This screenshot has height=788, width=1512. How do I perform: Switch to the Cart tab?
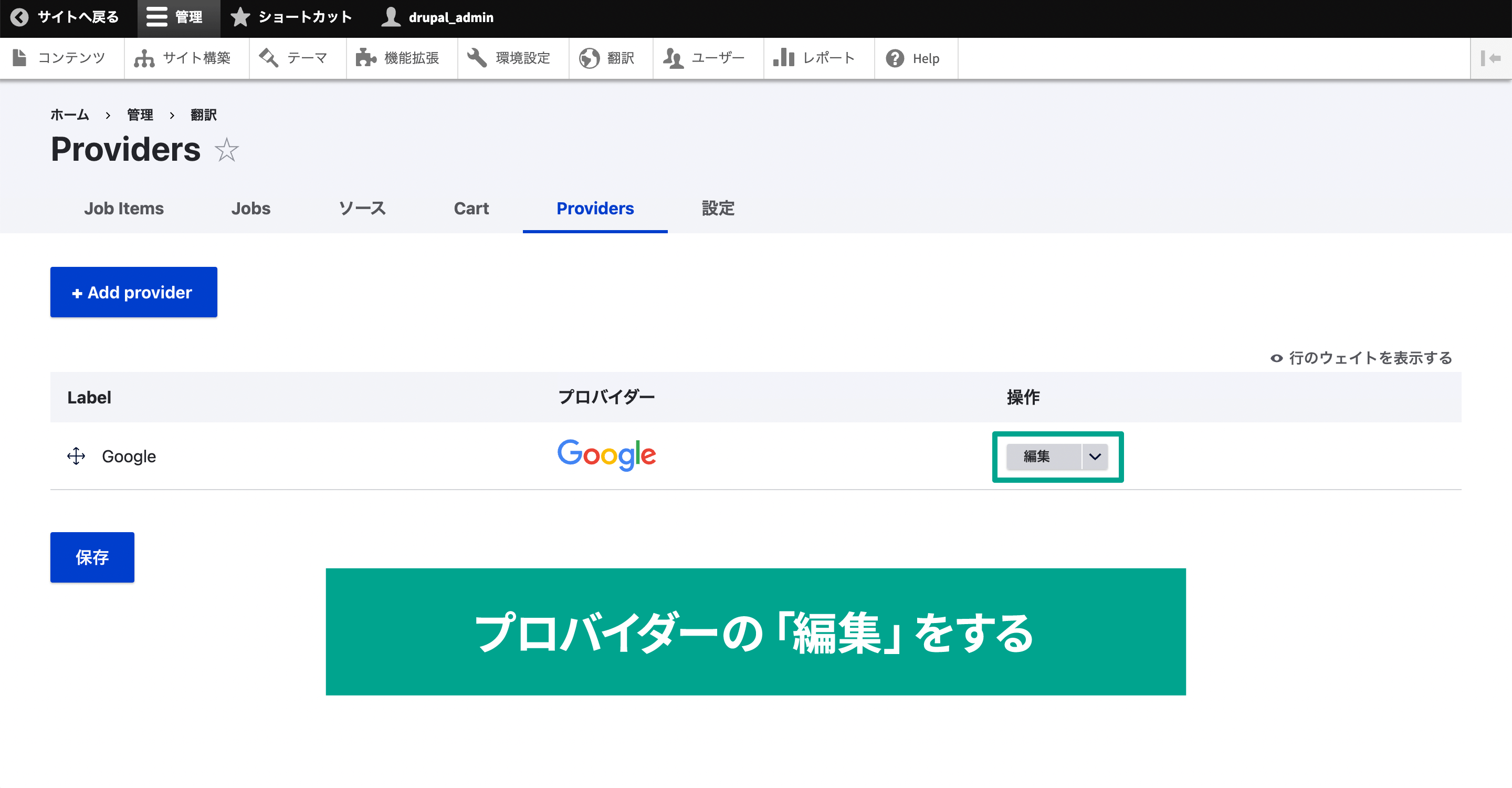[x=471, y=209]
